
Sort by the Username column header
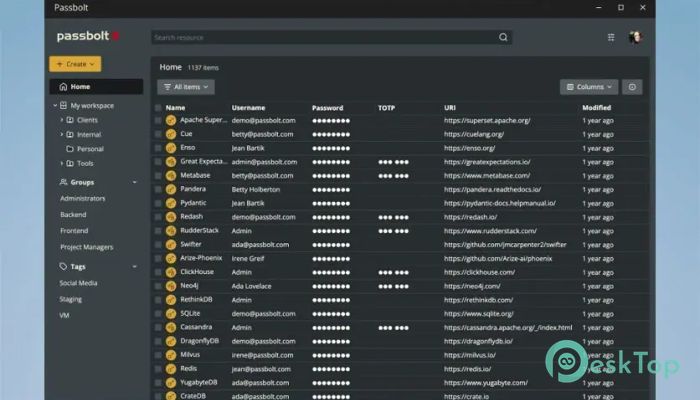(248, 108)
